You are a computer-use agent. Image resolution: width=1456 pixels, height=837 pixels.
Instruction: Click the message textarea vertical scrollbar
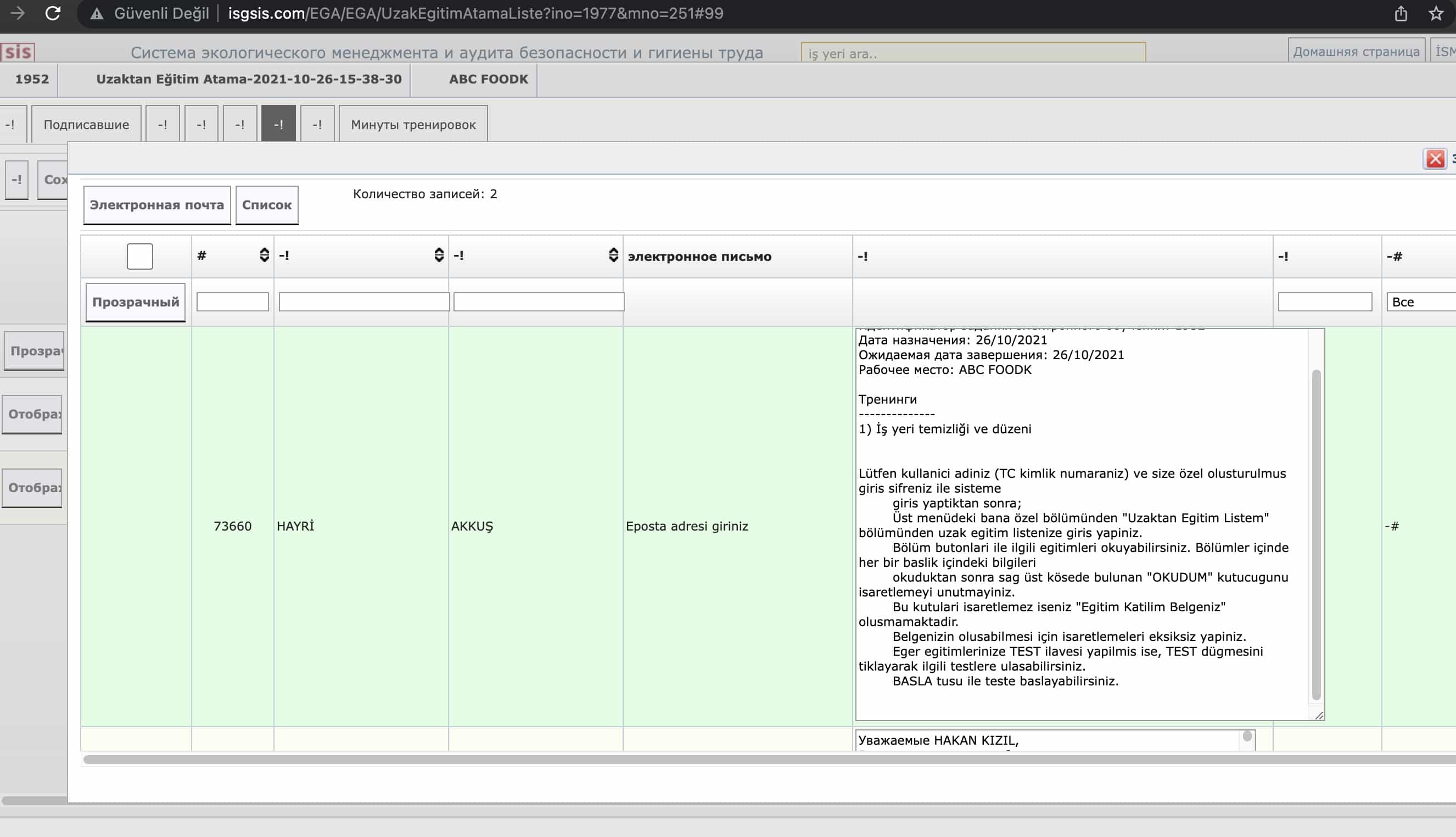point(1316,534)
